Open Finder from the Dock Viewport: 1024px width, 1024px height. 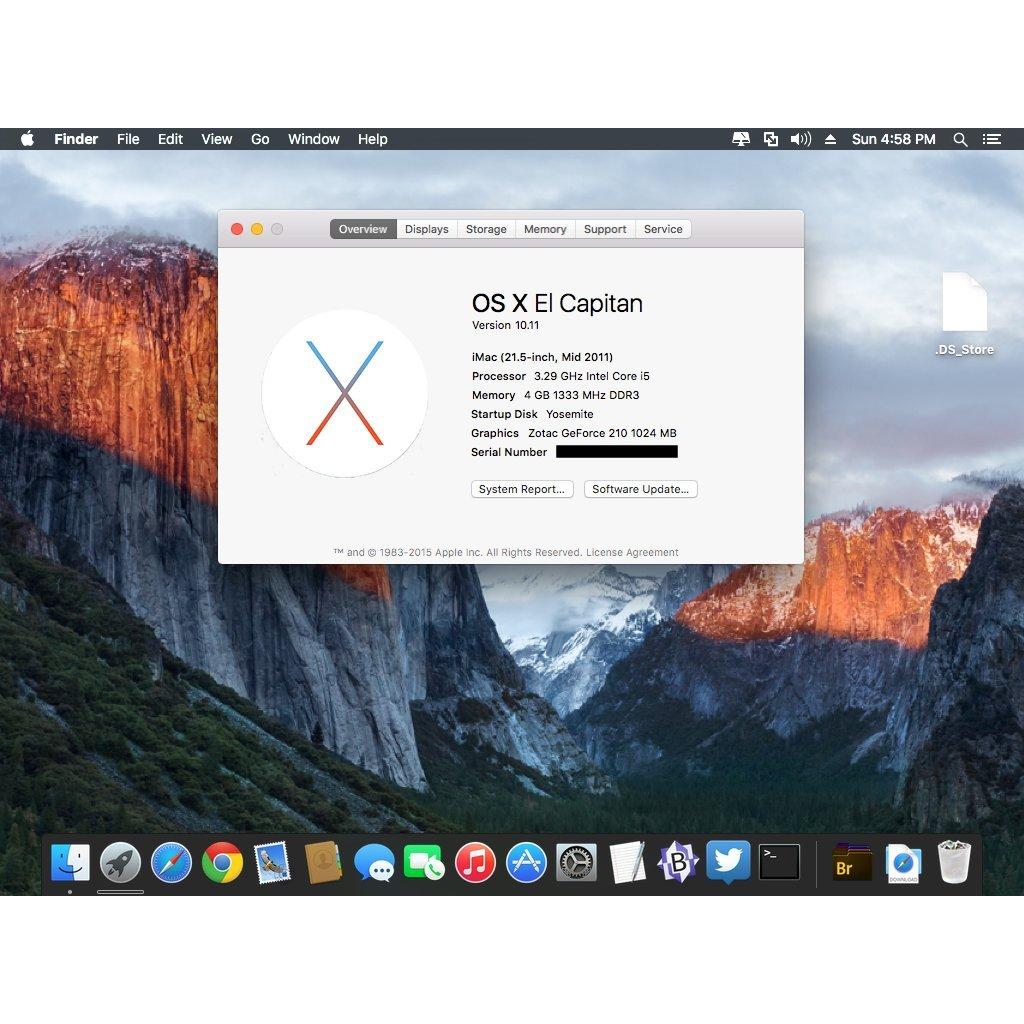(71, 863)
